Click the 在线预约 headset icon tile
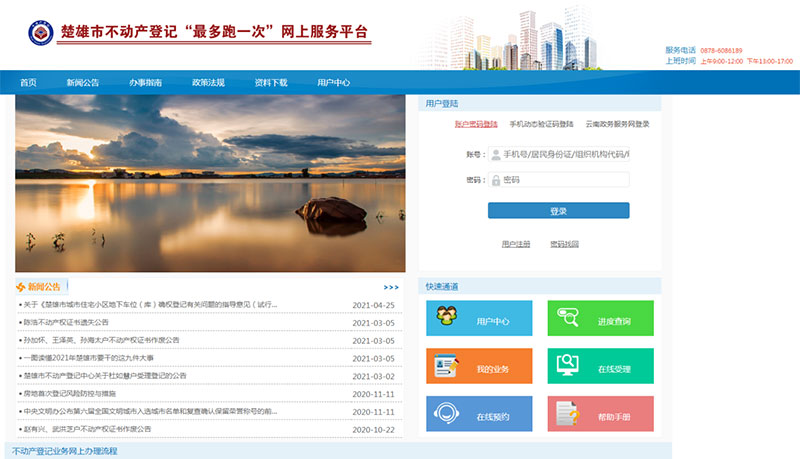The width and height of the screenshot is (800, 459). [445, 414]
